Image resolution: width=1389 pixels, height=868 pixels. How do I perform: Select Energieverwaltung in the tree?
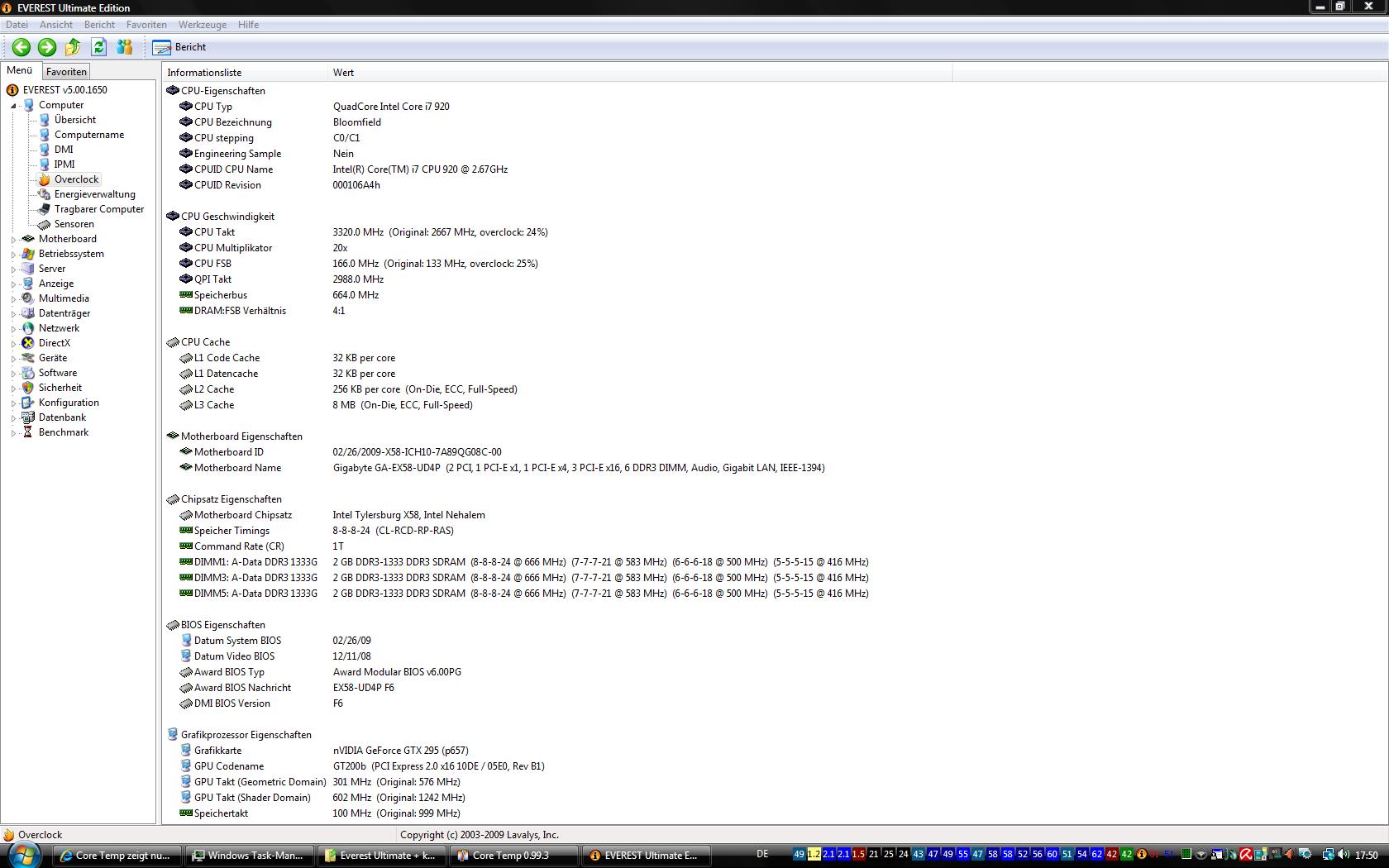tap(95, 194)
